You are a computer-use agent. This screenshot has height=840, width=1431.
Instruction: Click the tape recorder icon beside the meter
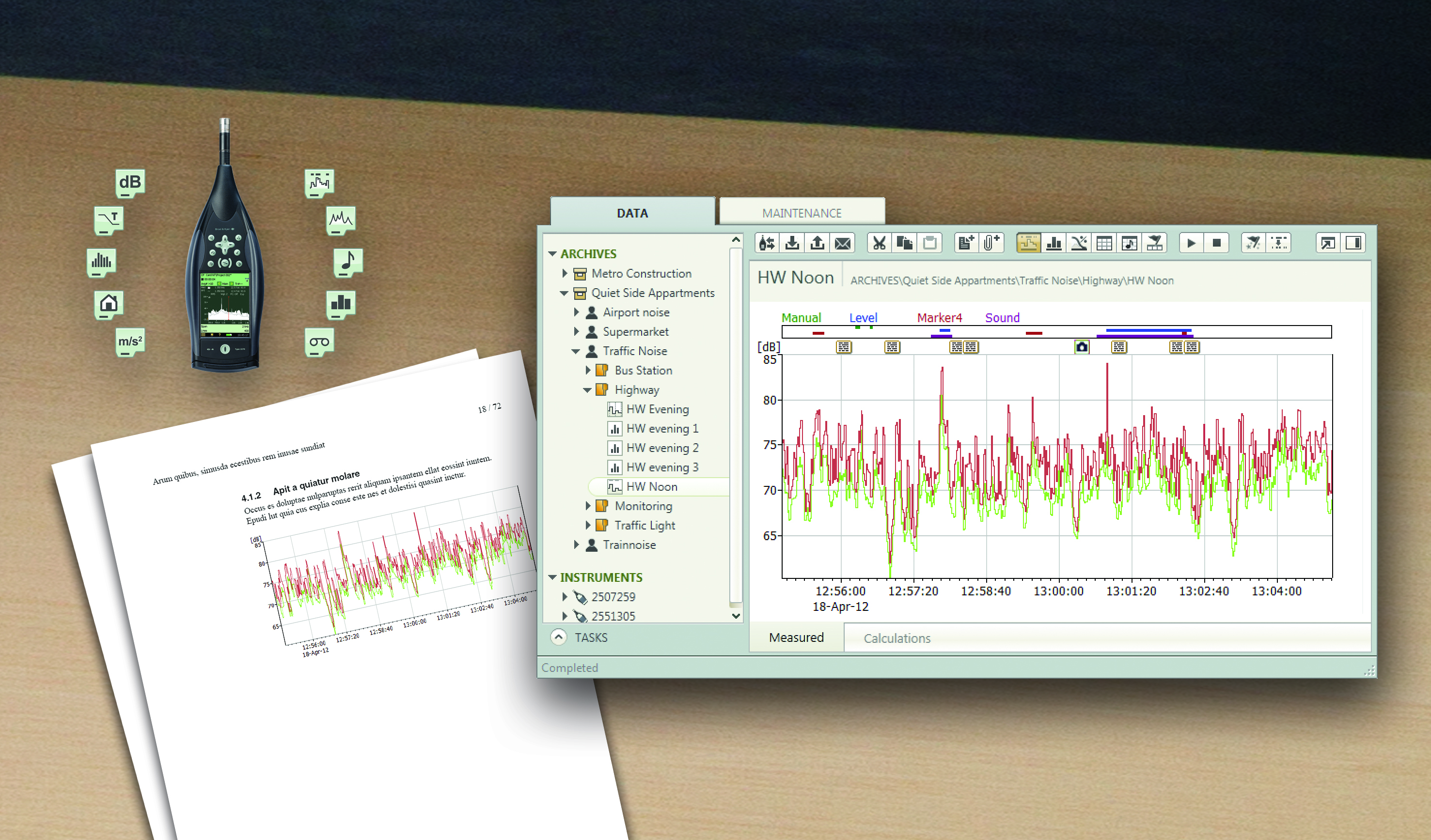(319, 342)
